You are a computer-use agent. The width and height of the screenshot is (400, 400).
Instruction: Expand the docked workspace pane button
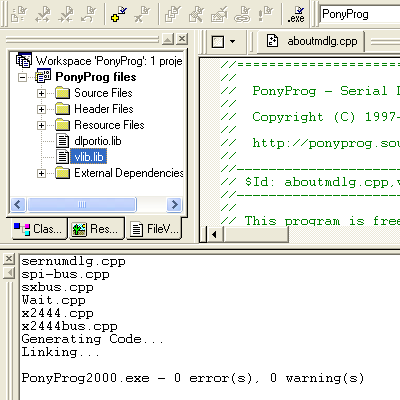tap(168, 39)
